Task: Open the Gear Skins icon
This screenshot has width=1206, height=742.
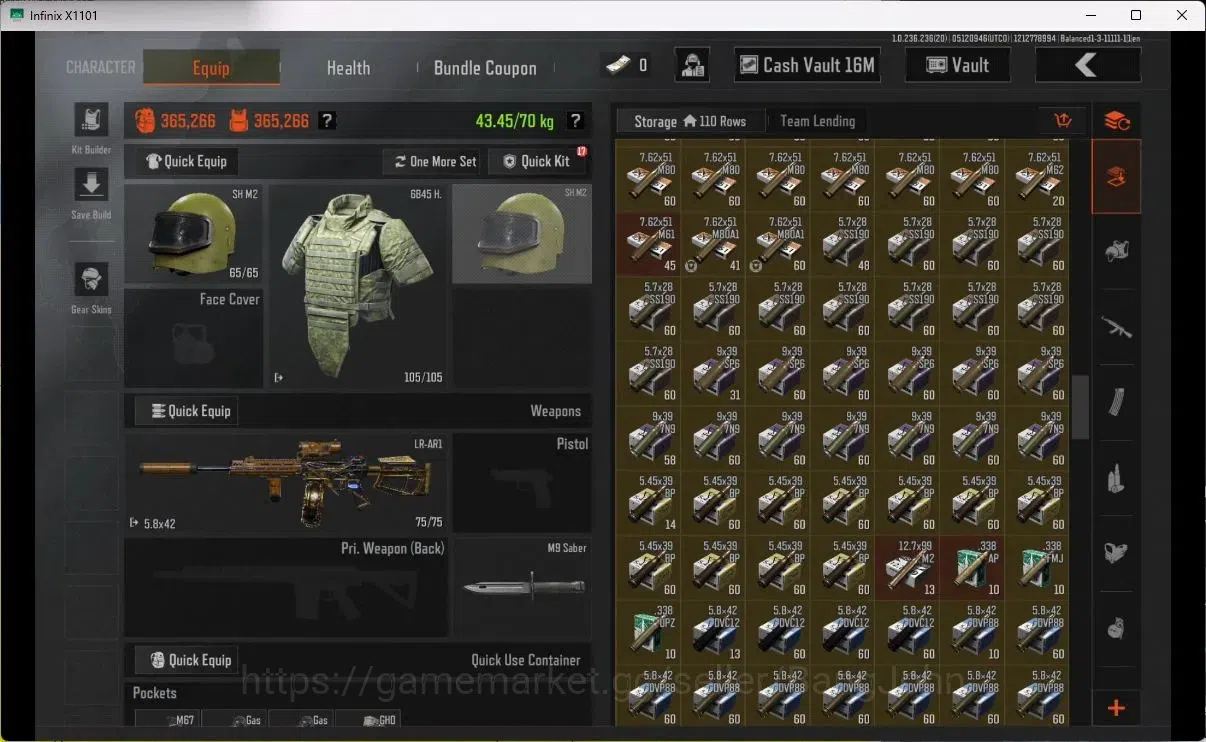Action: 91,280
